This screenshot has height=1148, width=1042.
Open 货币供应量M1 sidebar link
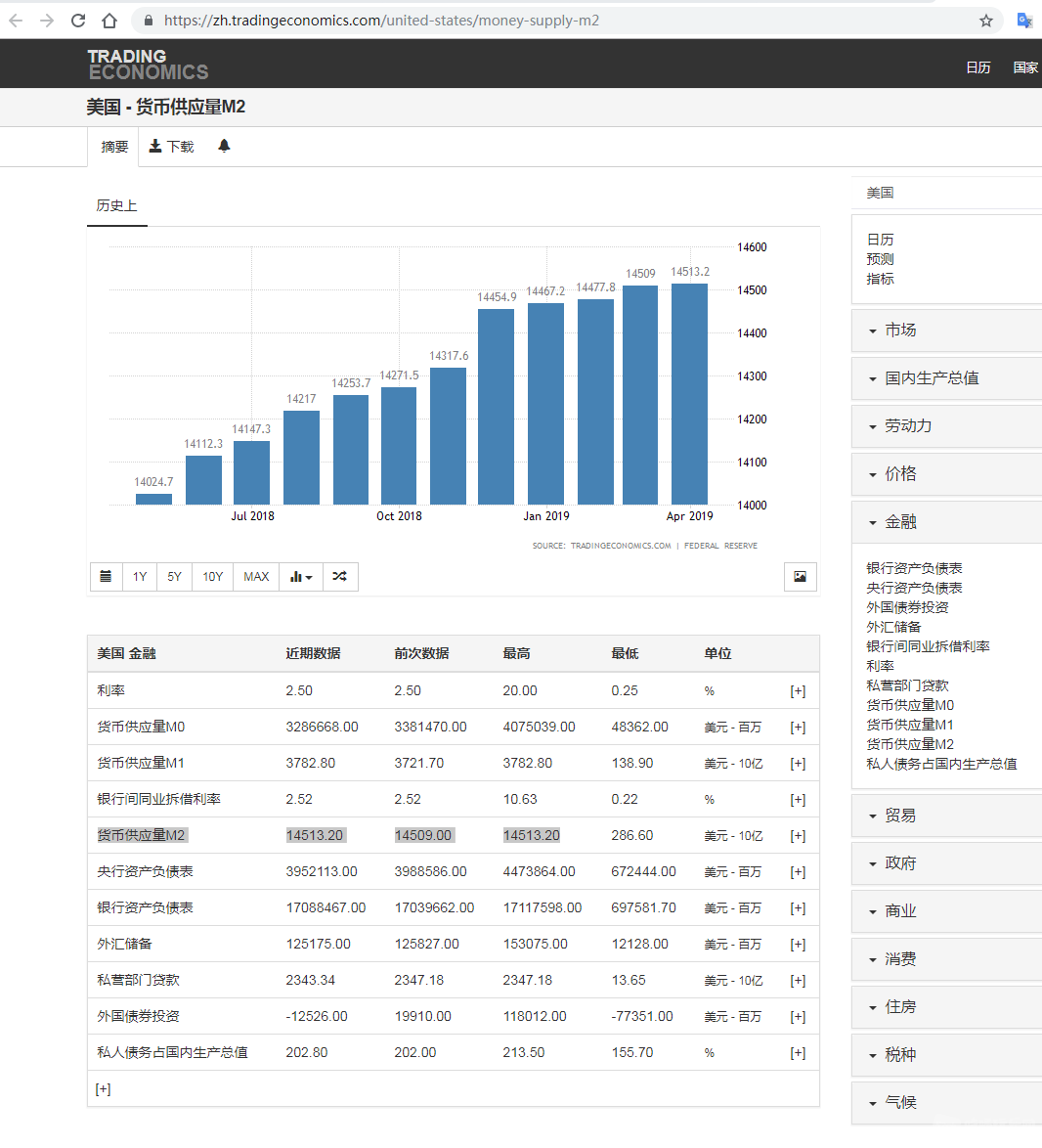[910, 725]
